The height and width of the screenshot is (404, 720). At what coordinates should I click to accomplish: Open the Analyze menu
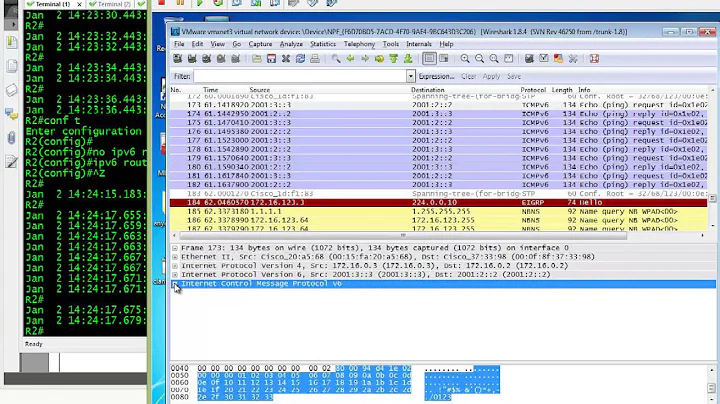[291, 44]
